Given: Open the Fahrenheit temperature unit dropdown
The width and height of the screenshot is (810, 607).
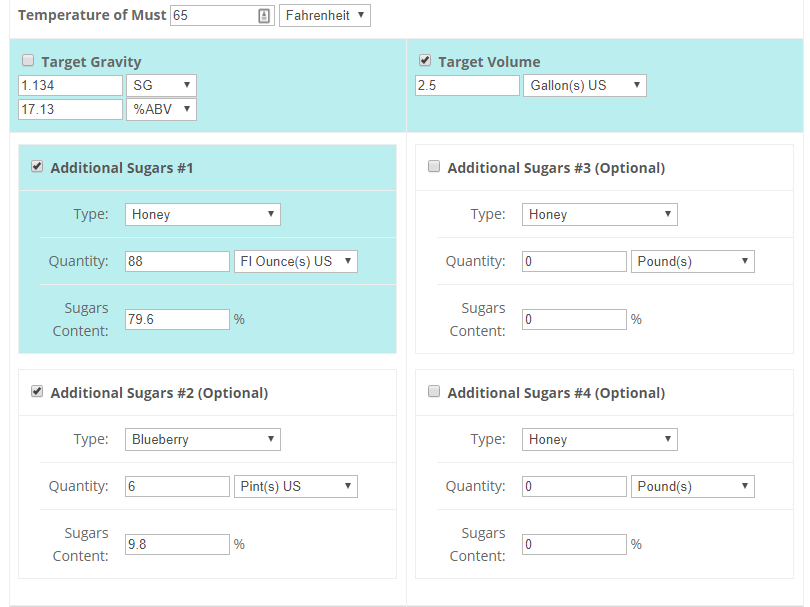Looking at the screenshot, I should point(325,16).
